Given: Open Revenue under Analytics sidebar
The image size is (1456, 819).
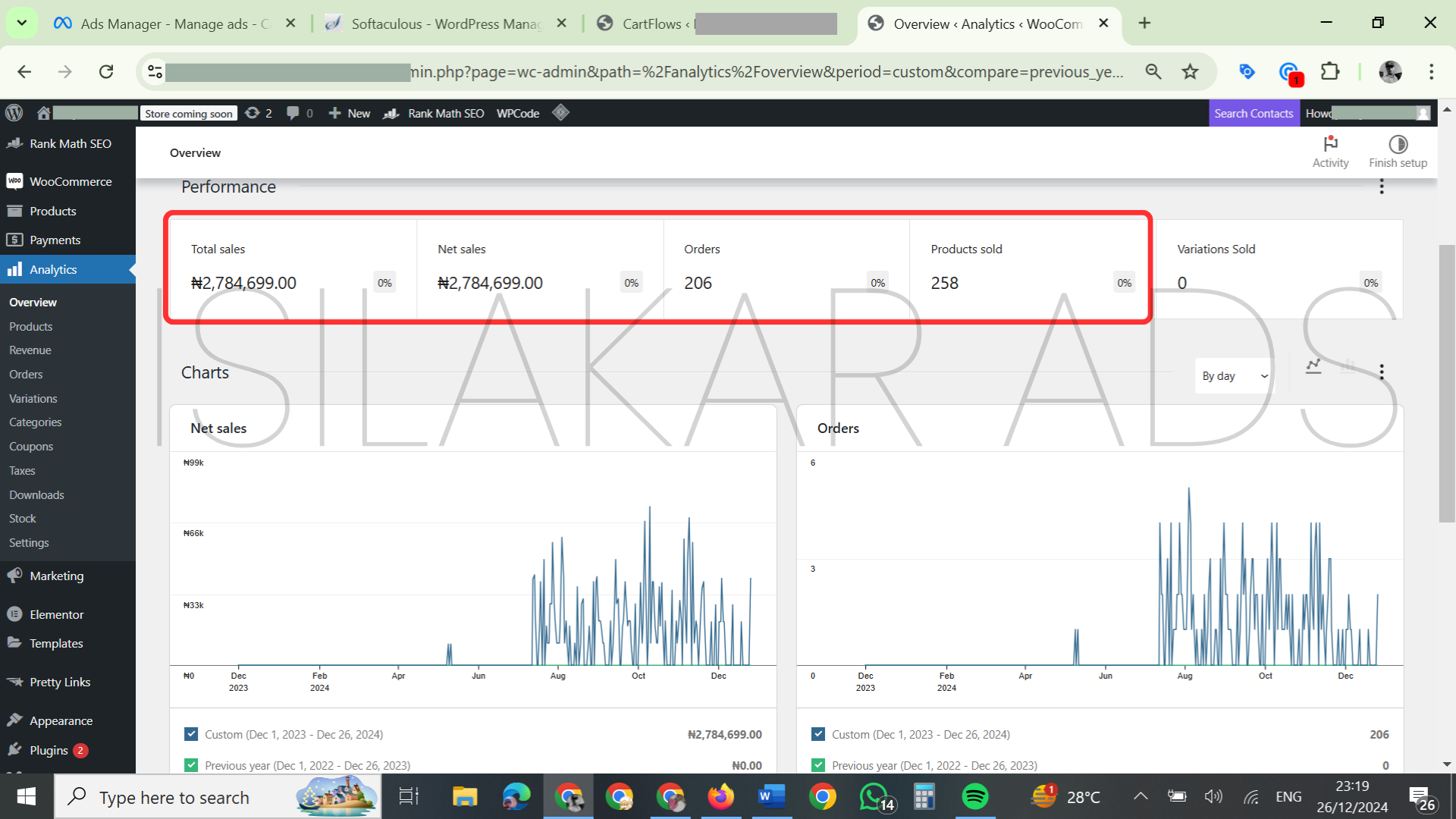Looking at the screenshot, I should [30, 350].
